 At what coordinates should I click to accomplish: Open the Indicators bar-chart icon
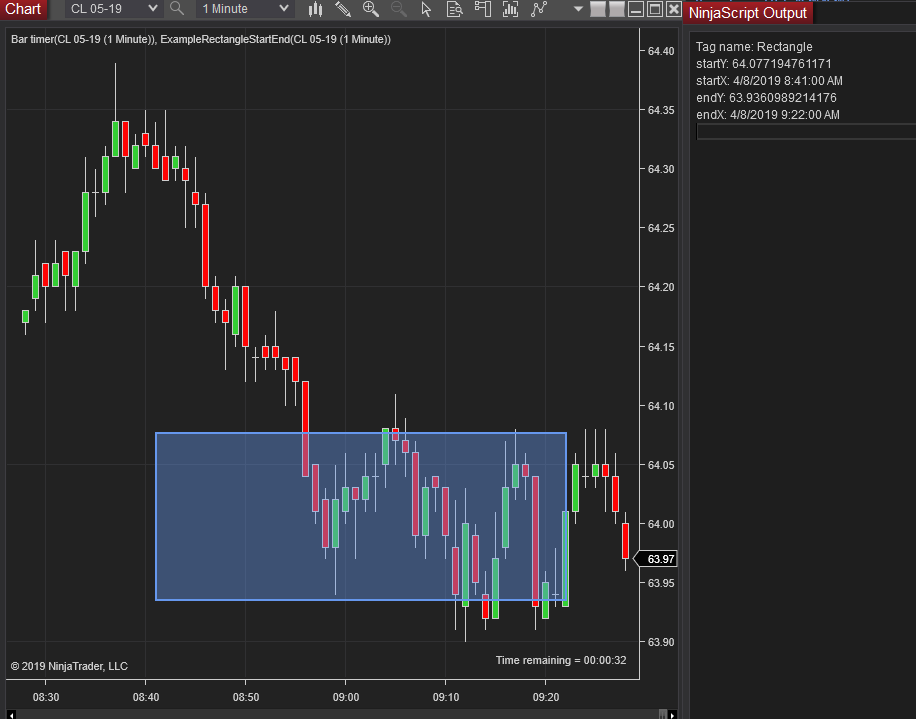click(x=511, y=9)
